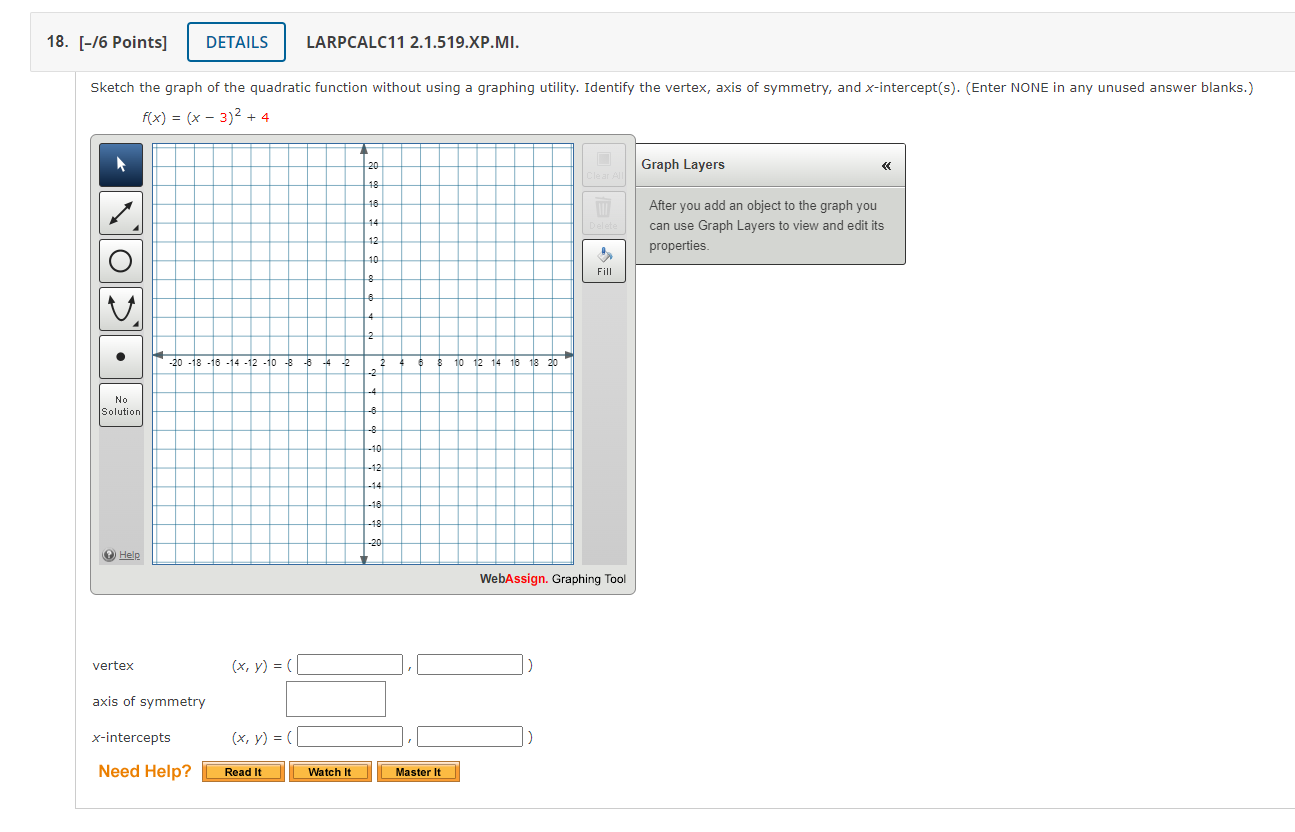
Task: Open the DETAILS button
Action: tap(237, 42)
